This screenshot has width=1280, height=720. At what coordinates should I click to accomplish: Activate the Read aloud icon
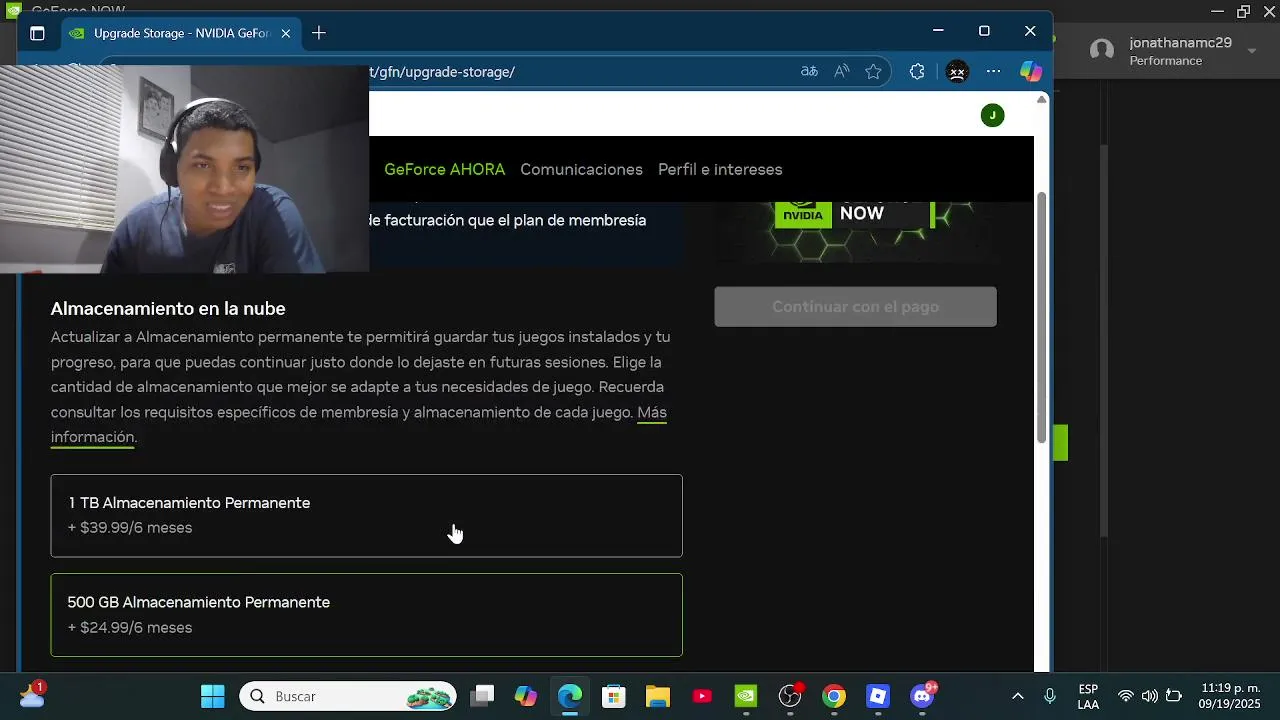(x=842, y=71)
